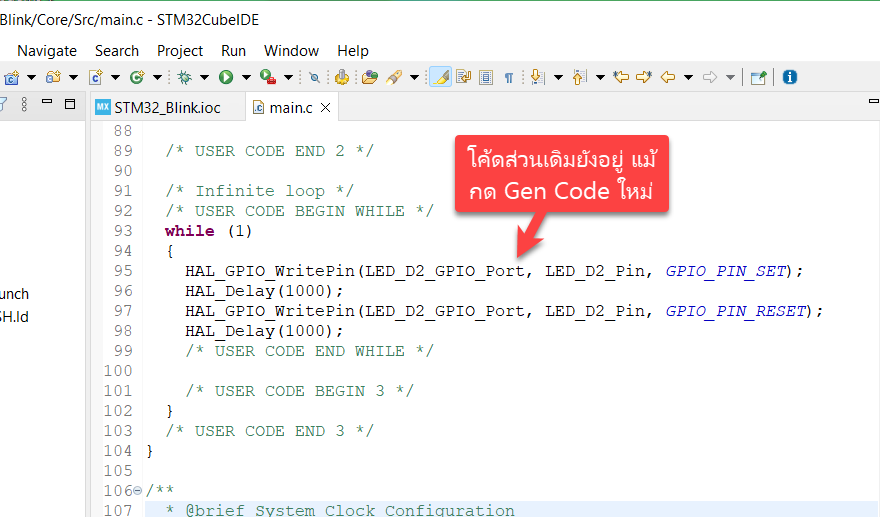The image size is (880, 517).
Task: Toggle the word wrap icon
Action: 464,77
